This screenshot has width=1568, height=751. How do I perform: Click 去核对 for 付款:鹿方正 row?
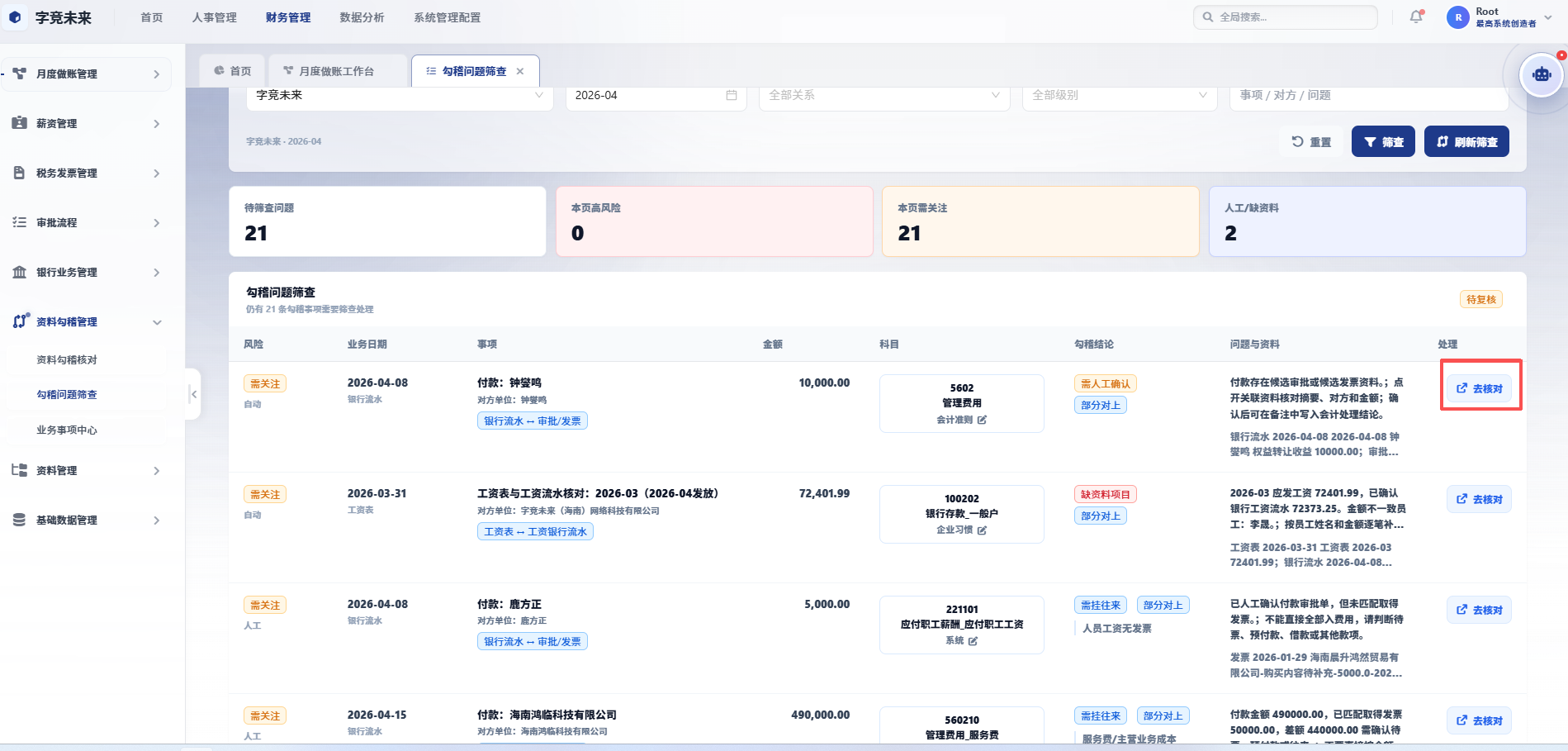(1480, 610)
